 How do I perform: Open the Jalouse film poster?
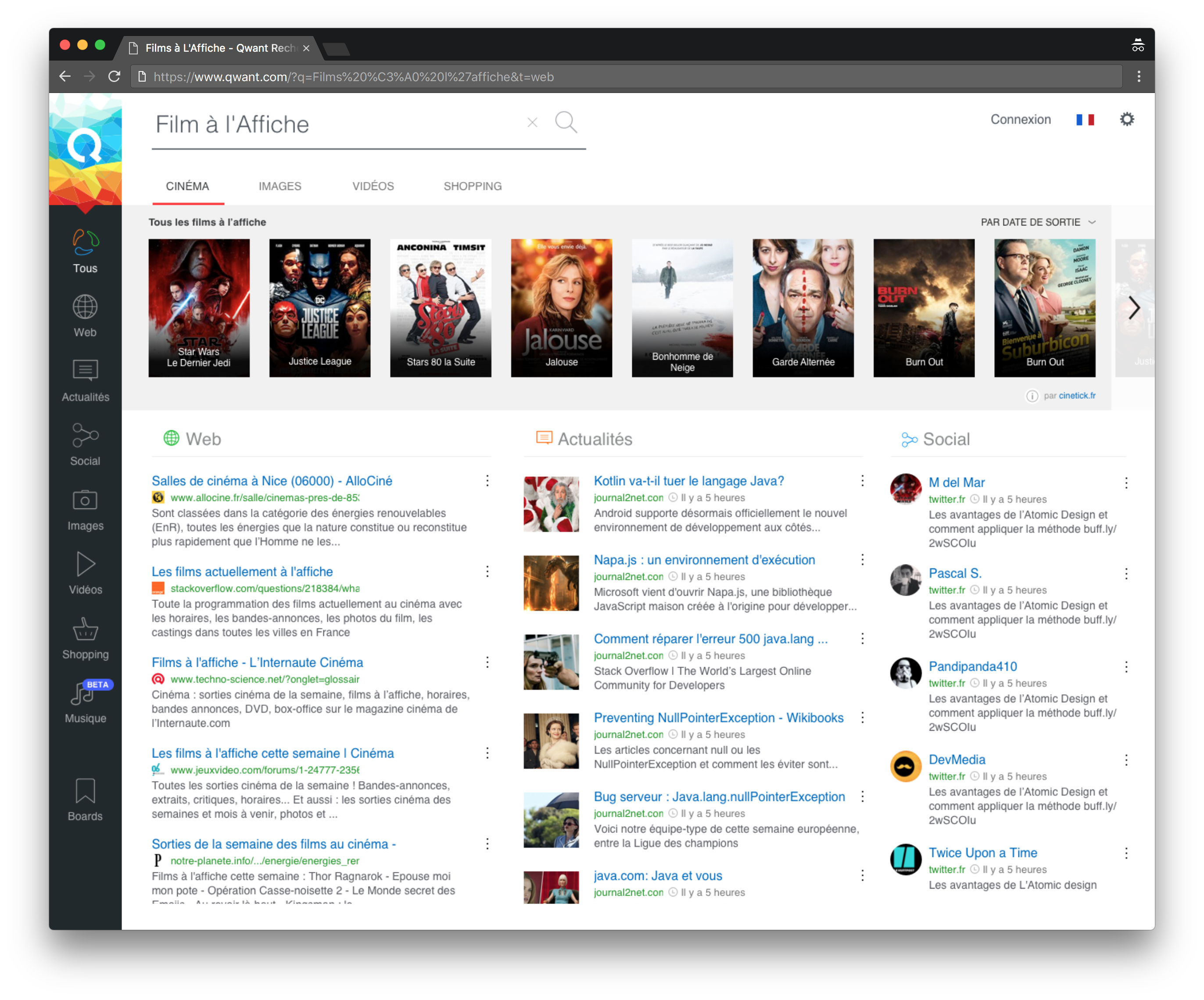561,308
